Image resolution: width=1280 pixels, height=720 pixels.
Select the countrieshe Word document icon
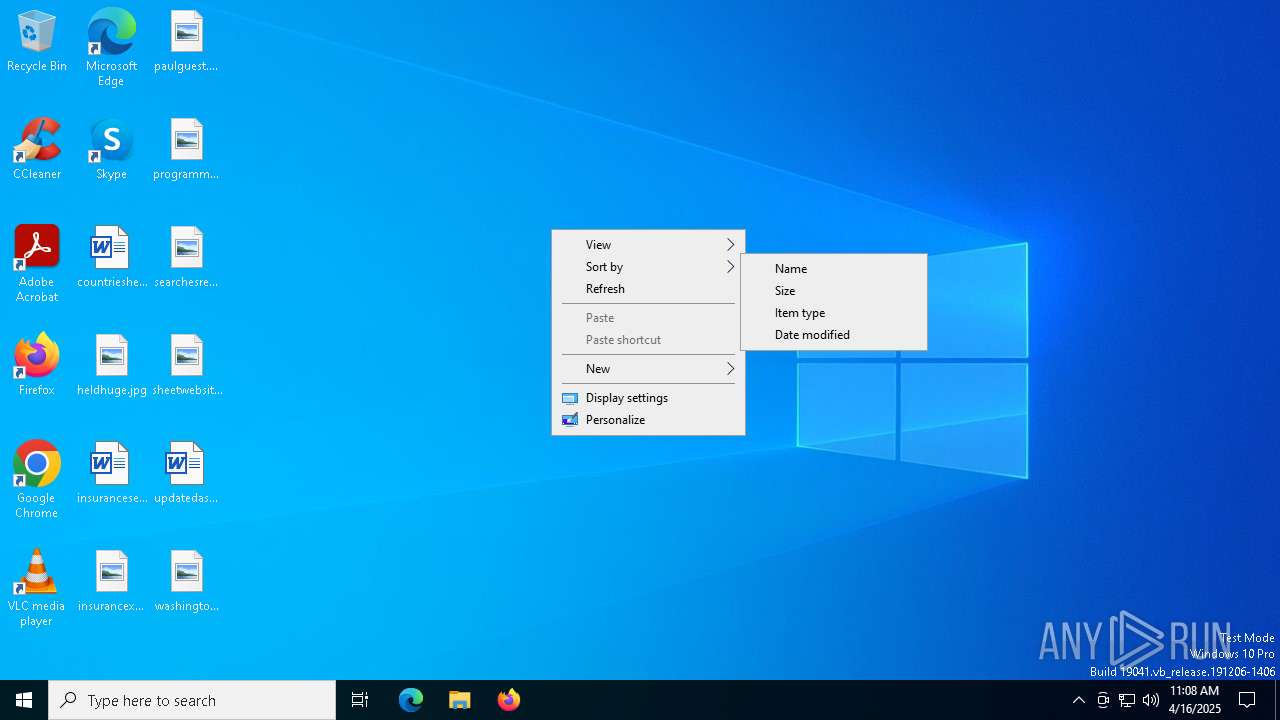(x=111, y=257)
